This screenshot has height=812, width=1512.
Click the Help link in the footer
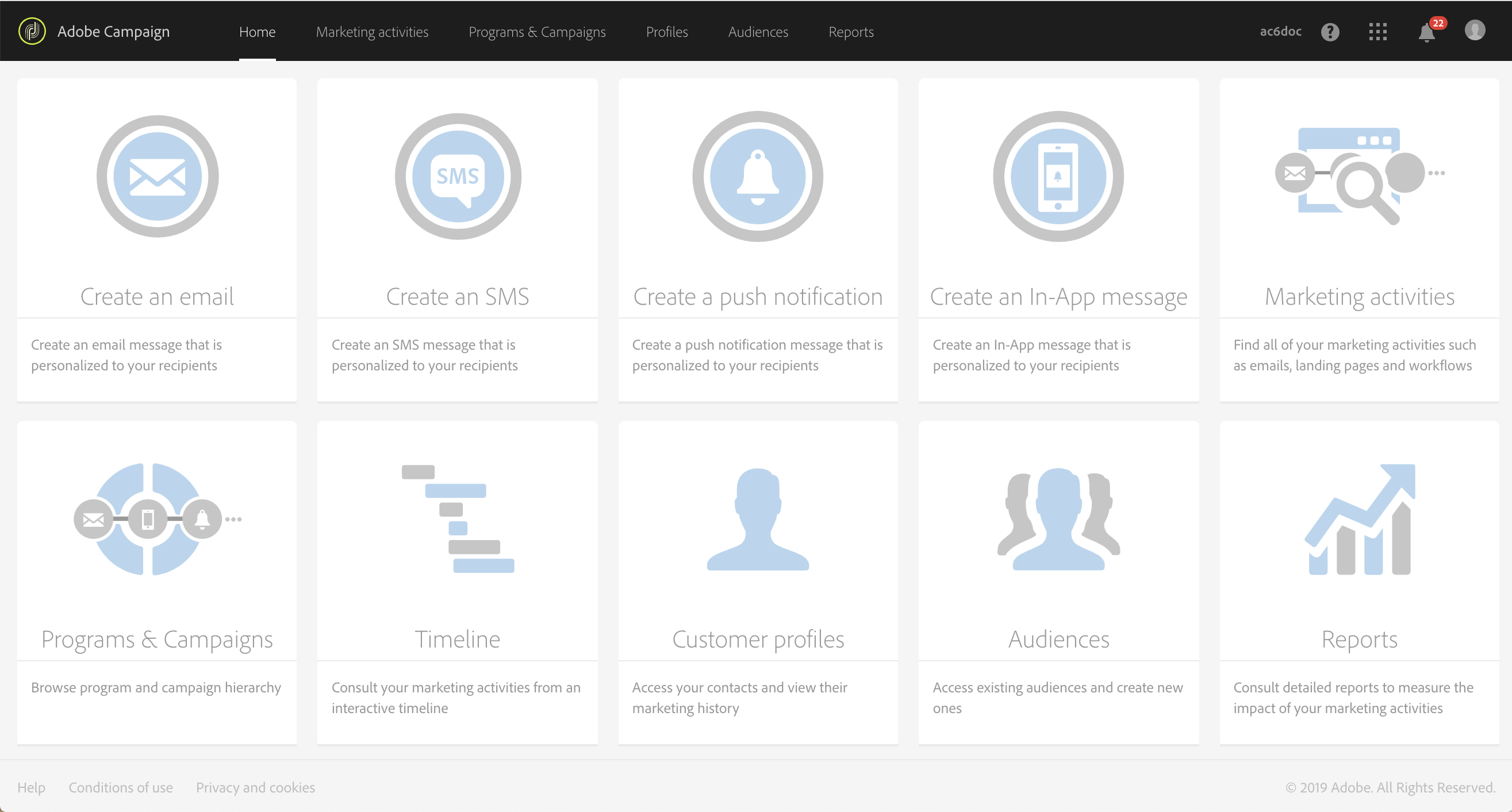[31, 787]
